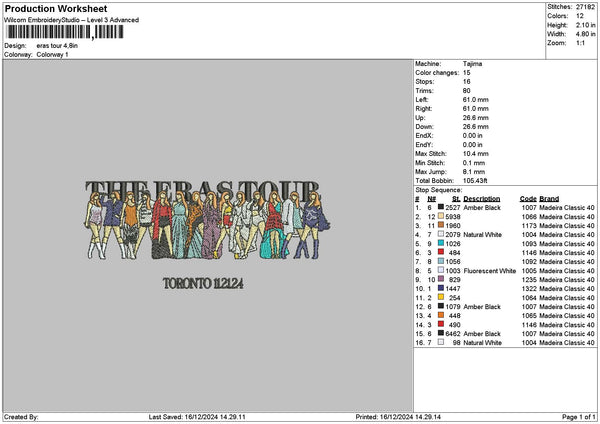This screenshot has height=424, width=600.
Task: Click the Zoom value '1:1'
Action: [x=580, y=43]
